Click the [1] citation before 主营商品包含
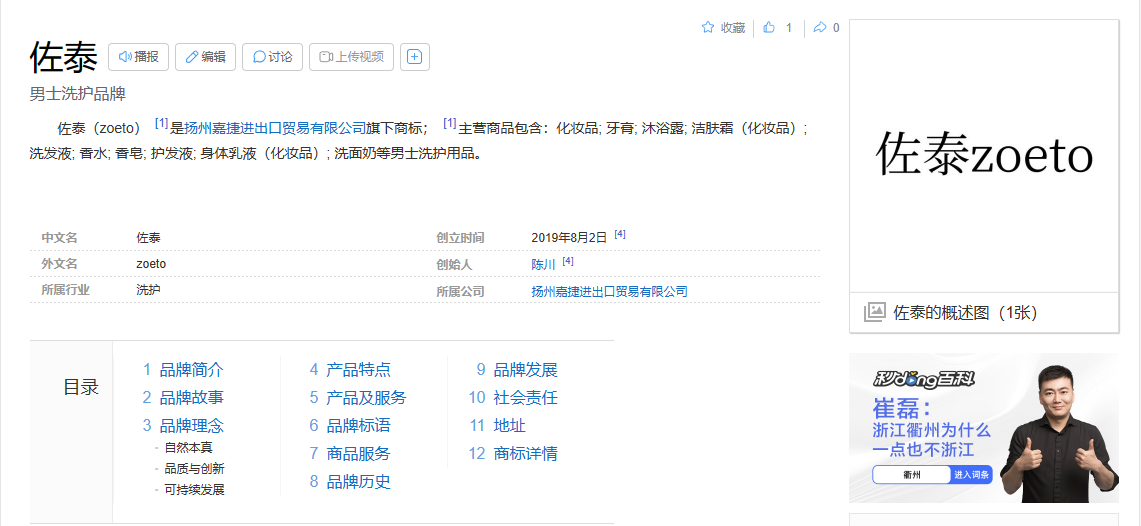The image size is (1141, 526). point(450,124)
